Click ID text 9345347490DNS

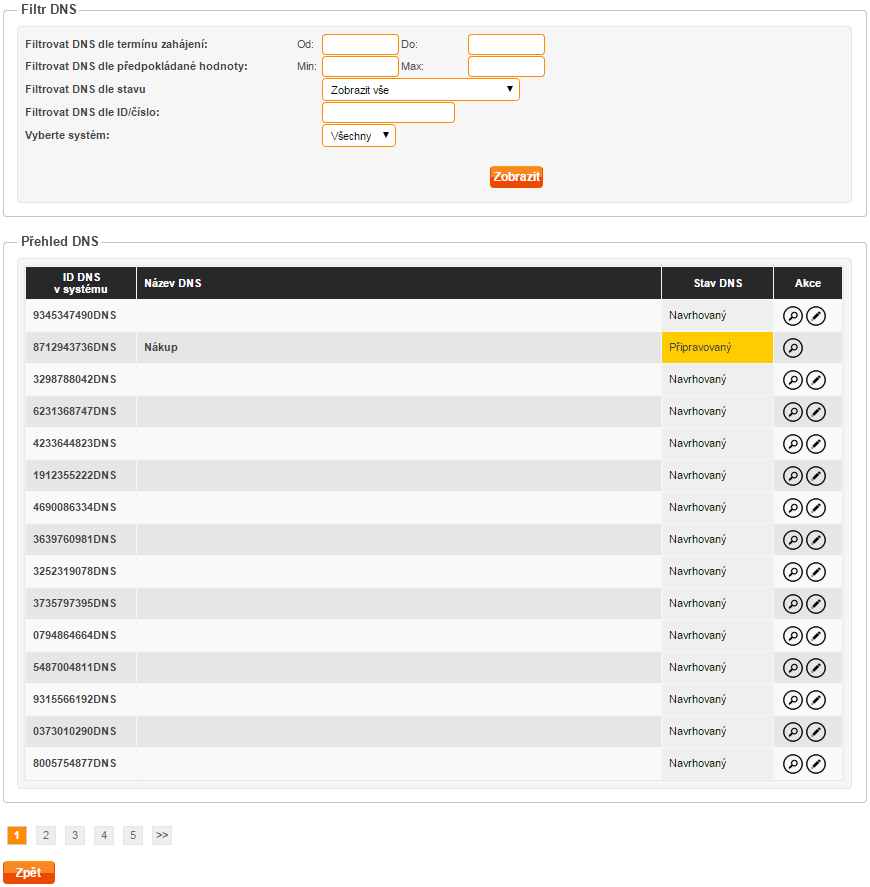point(75,315)
